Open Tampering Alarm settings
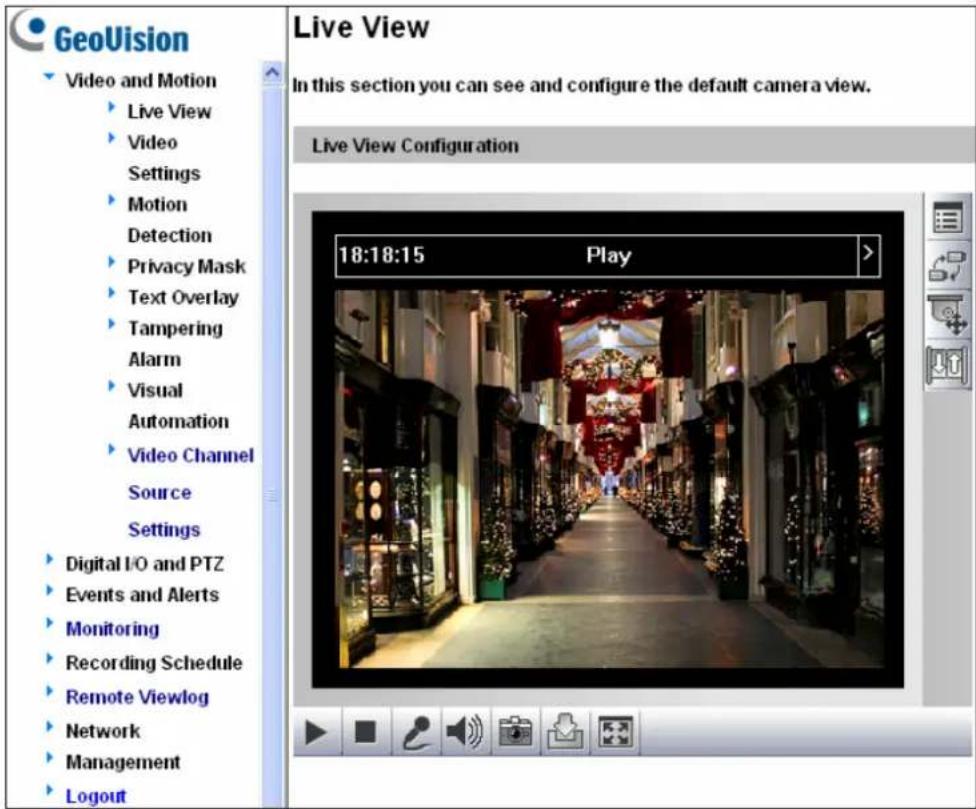The image size is (976, 809). coord(175,344)
